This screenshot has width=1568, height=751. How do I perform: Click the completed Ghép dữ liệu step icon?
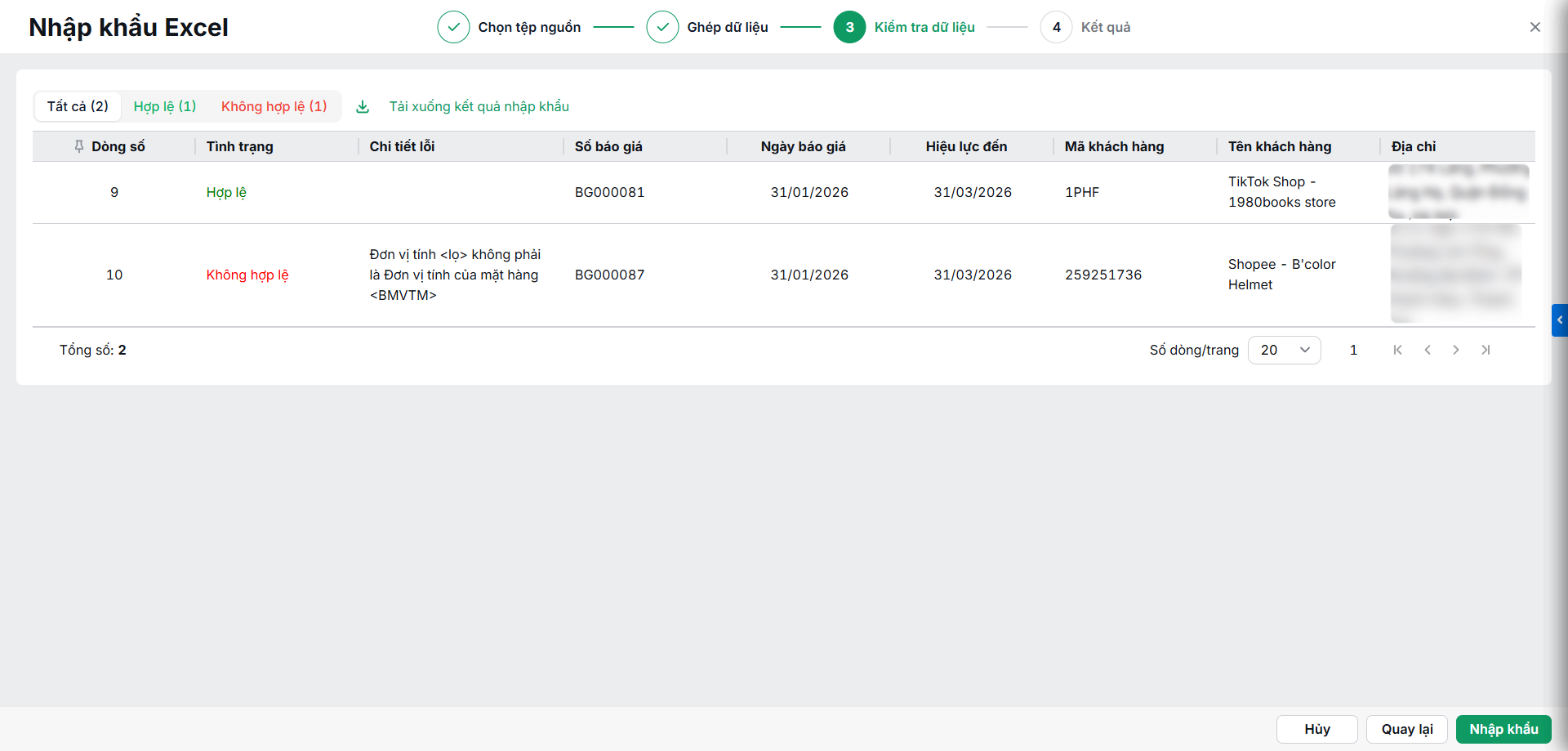point(662,27)
